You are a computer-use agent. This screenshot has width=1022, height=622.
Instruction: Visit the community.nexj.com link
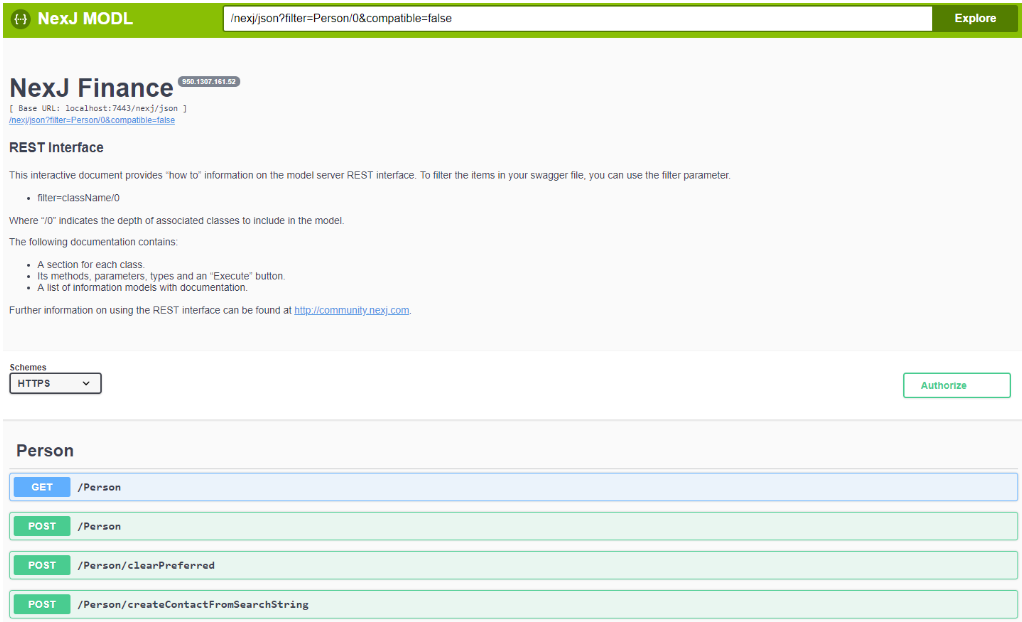pyautogui.click(x=351, y=310)
